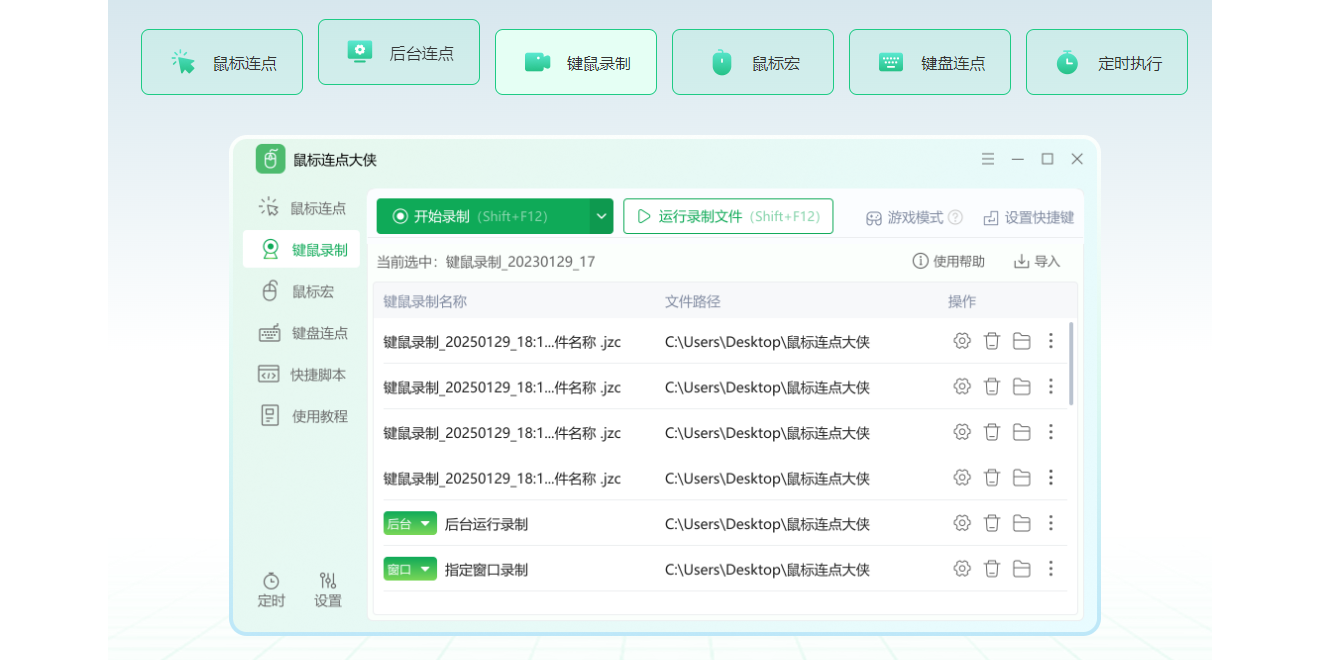Switch to the 定时执行 top tab

[1106, 61]
